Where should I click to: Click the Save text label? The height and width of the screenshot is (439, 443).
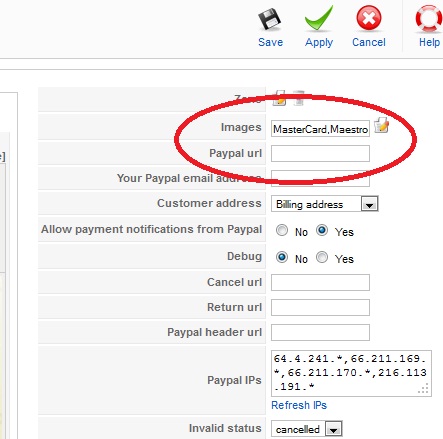point(270,42)
